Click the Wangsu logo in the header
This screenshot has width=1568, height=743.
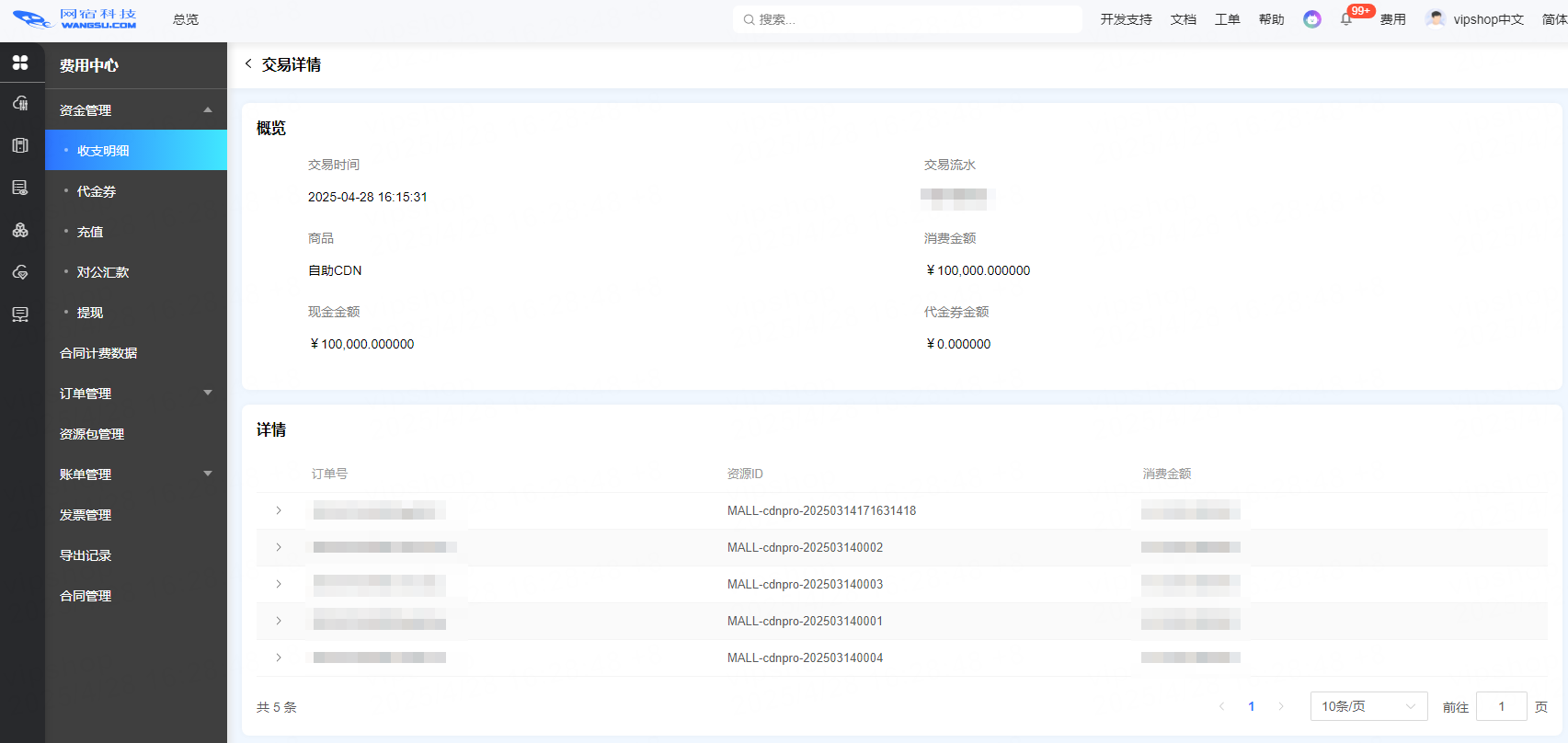pos(74,19)
